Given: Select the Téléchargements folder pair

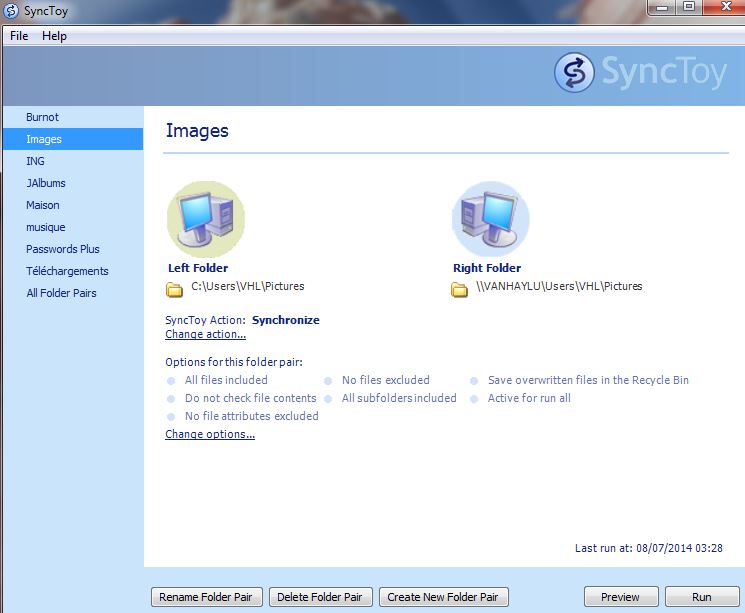Looking at the screenshot, I should click(73, 271).
